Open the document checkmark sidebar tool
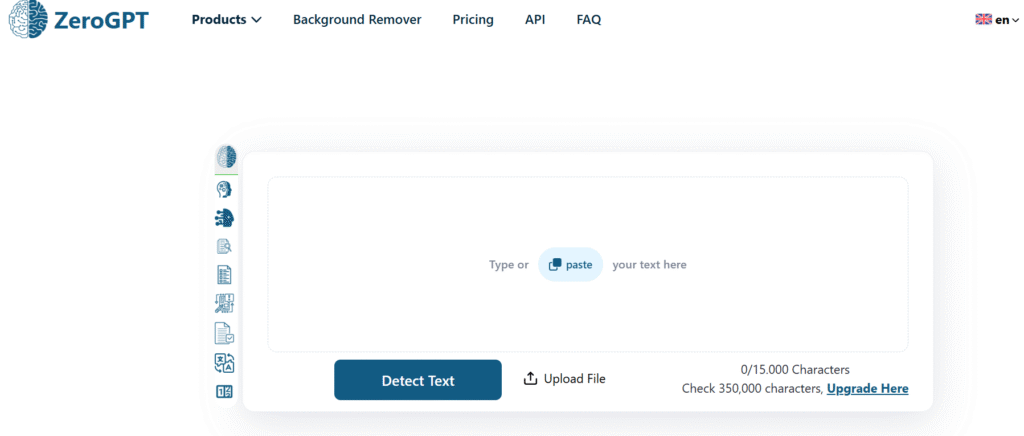The height and width of the screenshot is (436, 1024). click(x=225, y=334)
